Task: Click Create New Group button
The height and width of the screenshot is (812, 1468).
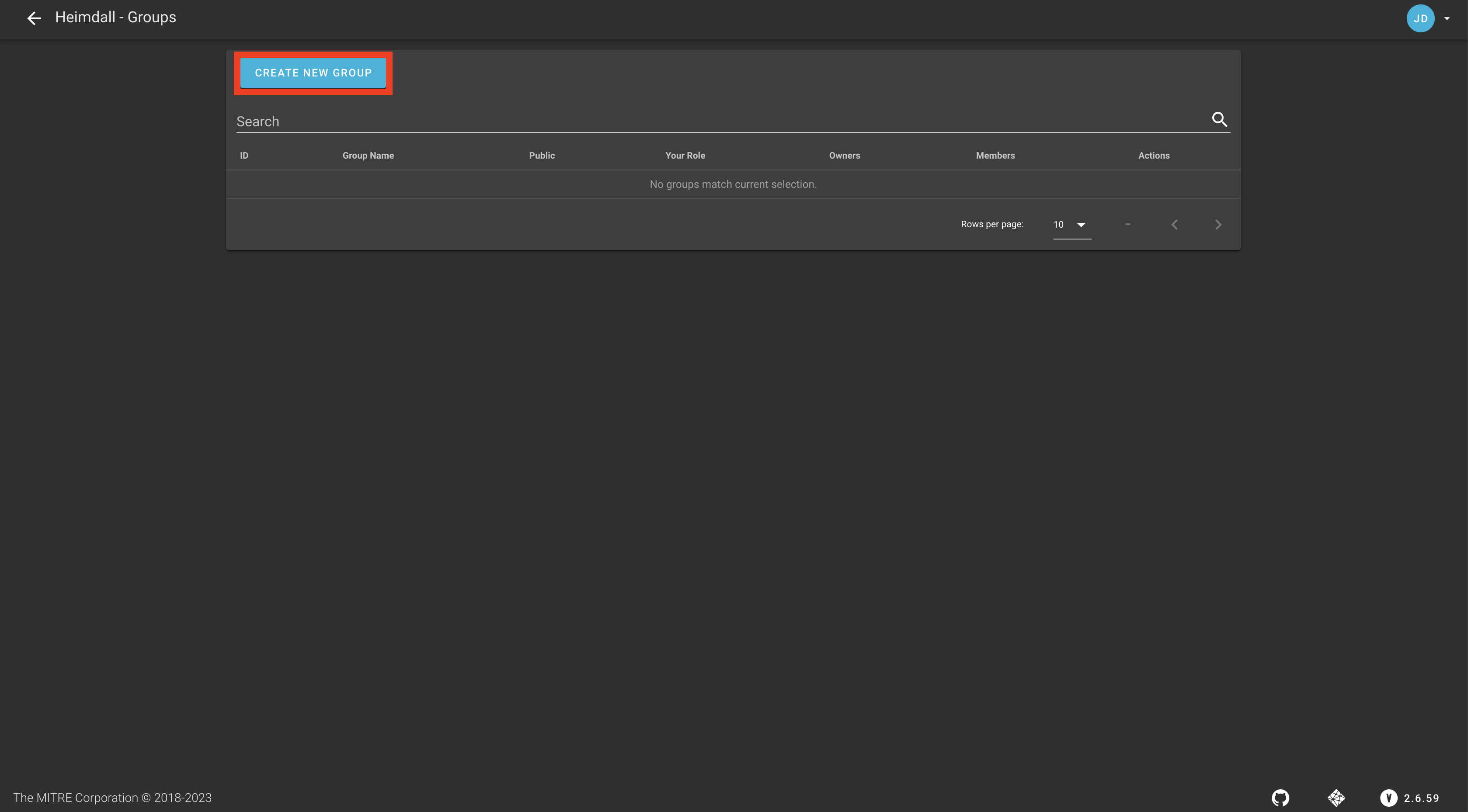Action: [313, 73]
